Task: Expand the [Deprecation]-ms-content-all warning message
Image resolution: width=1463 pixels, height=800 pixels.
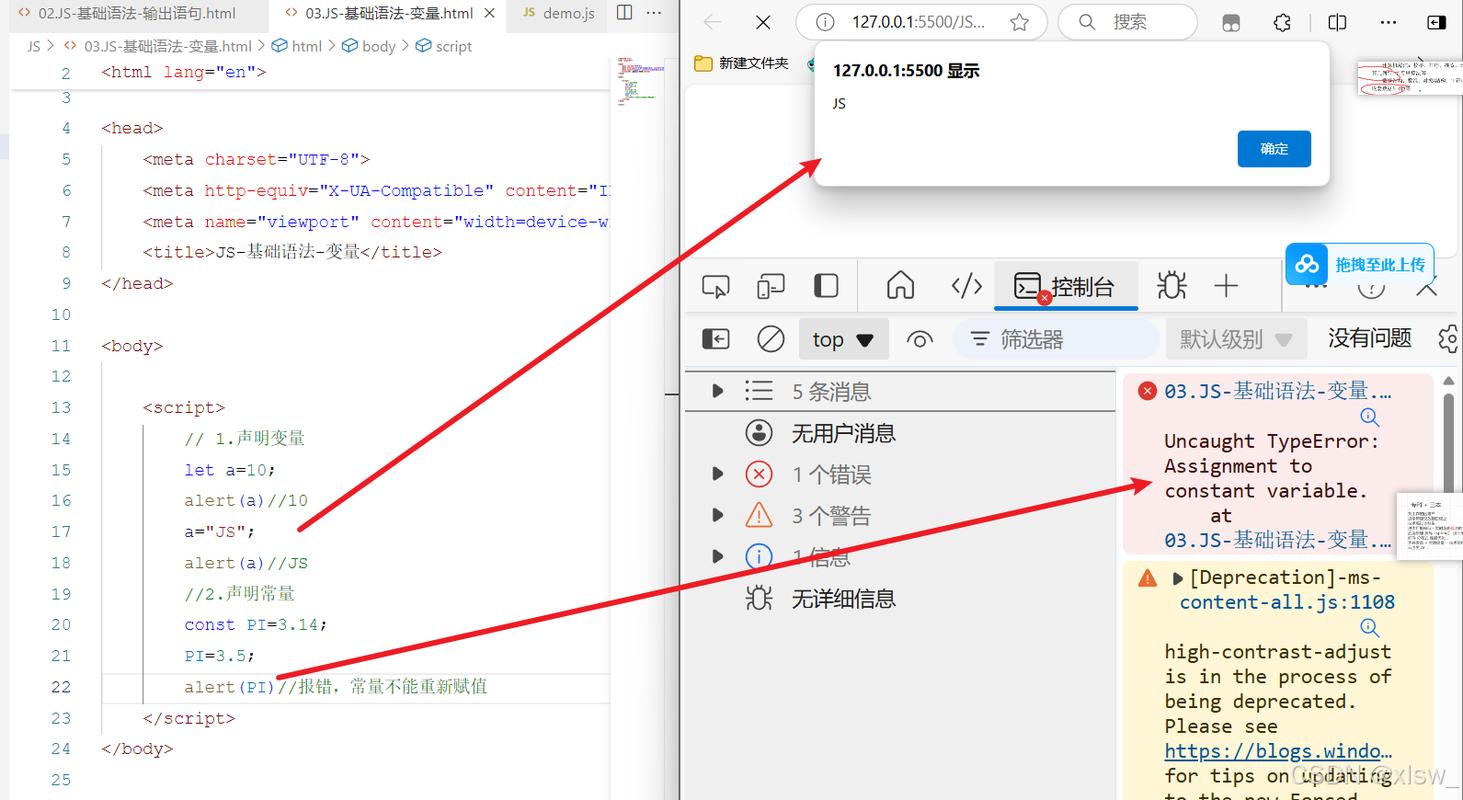Action: tap(1178, 577)
